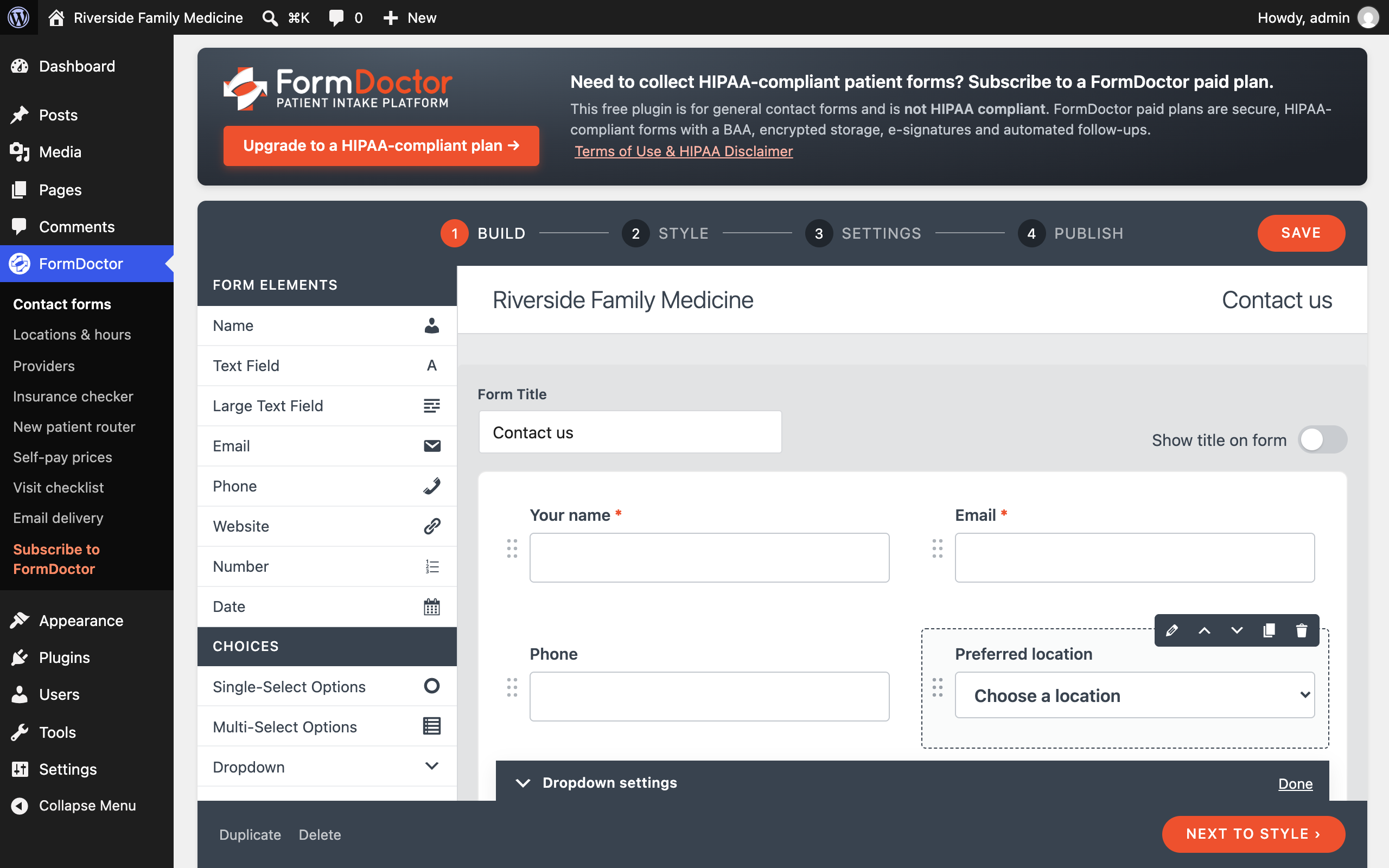Viewport: 1389px width, 868px height.
Task: Open Insurance checker submenu item
Action: click(73, 397)
